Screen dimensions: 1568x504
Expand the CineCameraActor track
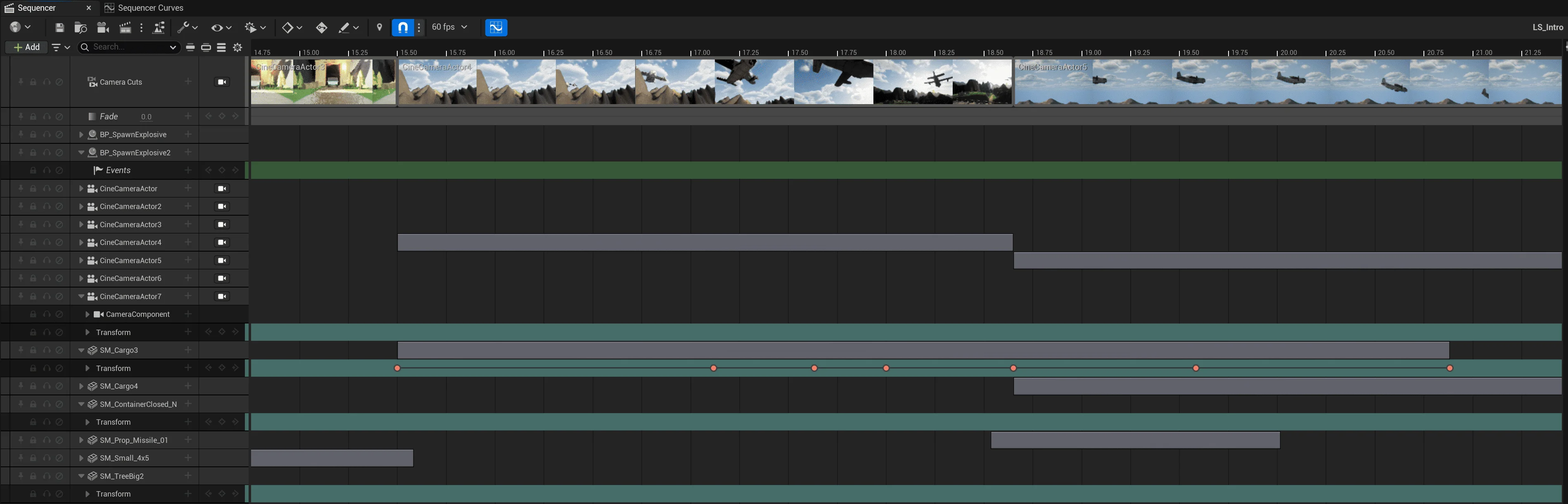tap(81, 189)
